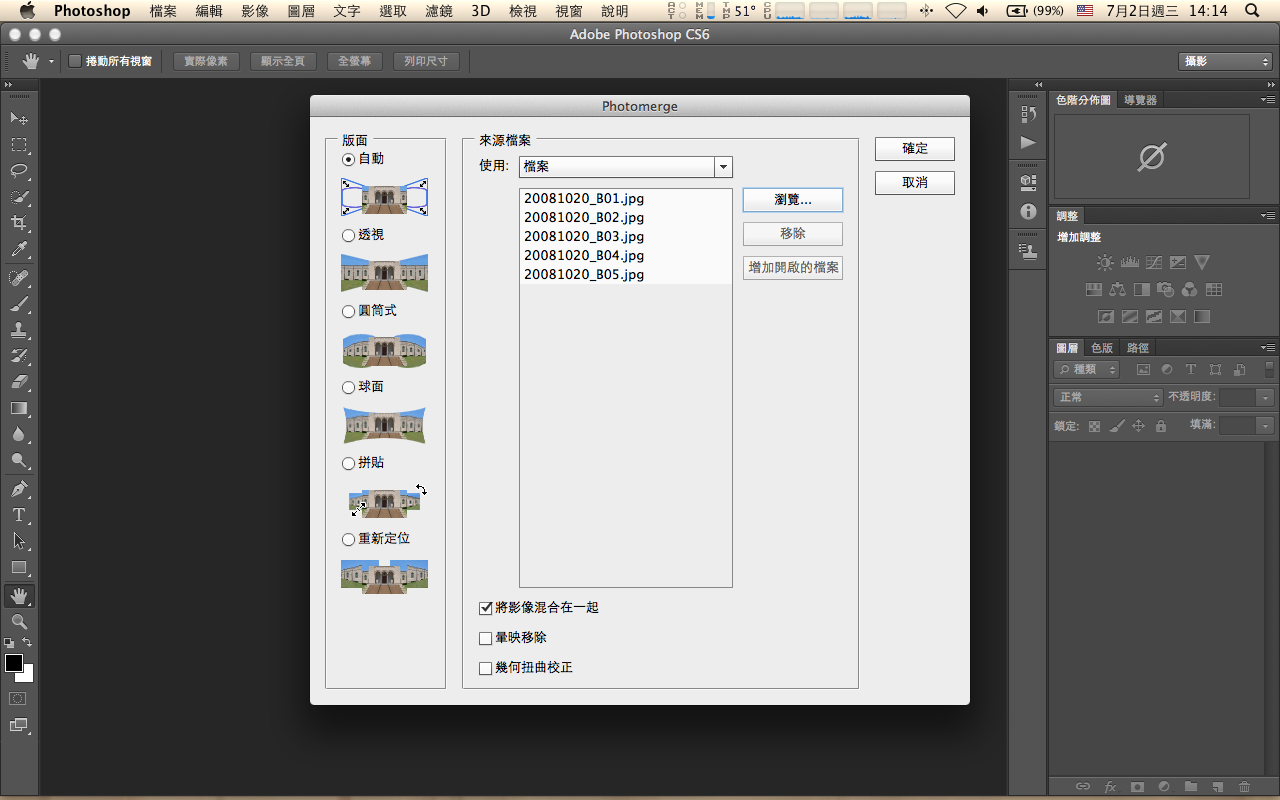1280x800 pixels.
Task: Open the 視窗 menu
Action: click(x=569, y=11)
